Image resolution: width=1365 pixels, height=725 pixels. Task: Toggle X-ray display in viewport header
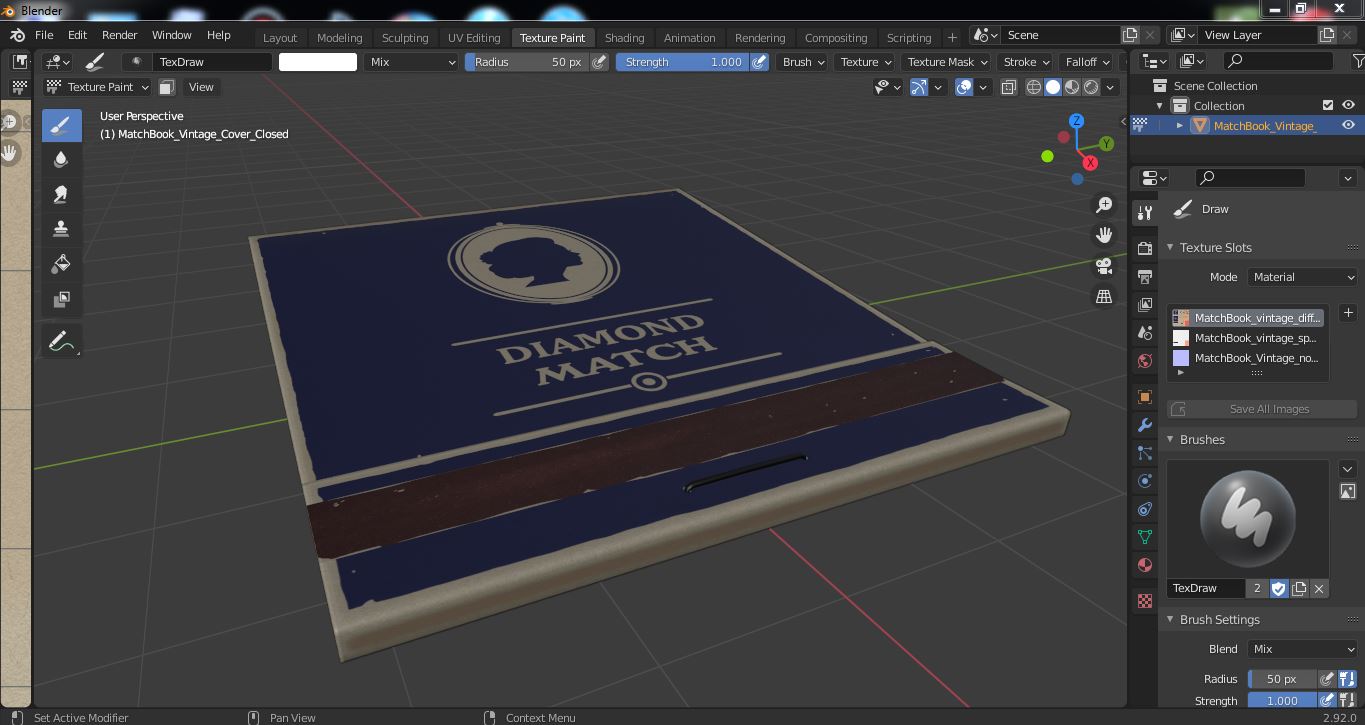tap(1009, 87)
